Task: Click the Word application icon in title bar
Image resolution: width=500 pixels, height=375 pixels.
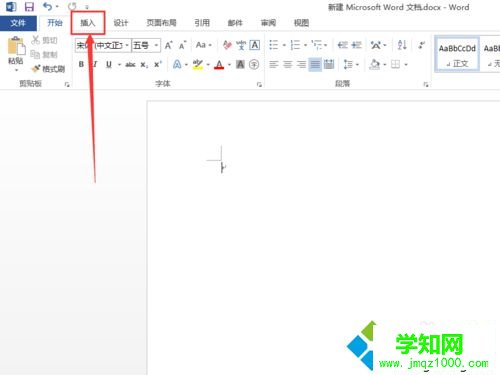Action: pyautogui.click(x=11, y=7)
